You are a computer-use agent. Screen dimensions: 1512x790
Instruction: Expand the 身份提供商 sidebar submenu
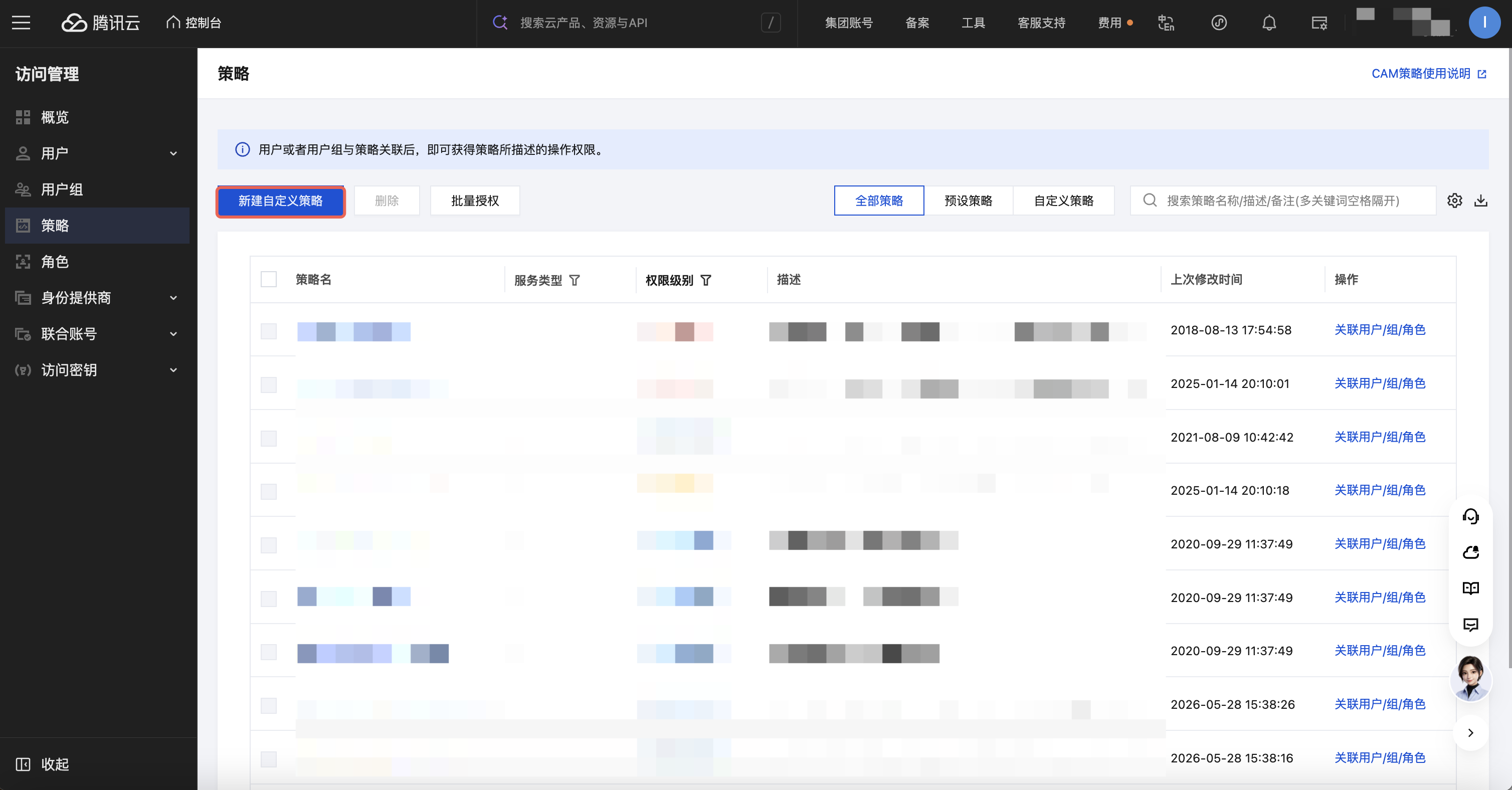pos(173,298)
